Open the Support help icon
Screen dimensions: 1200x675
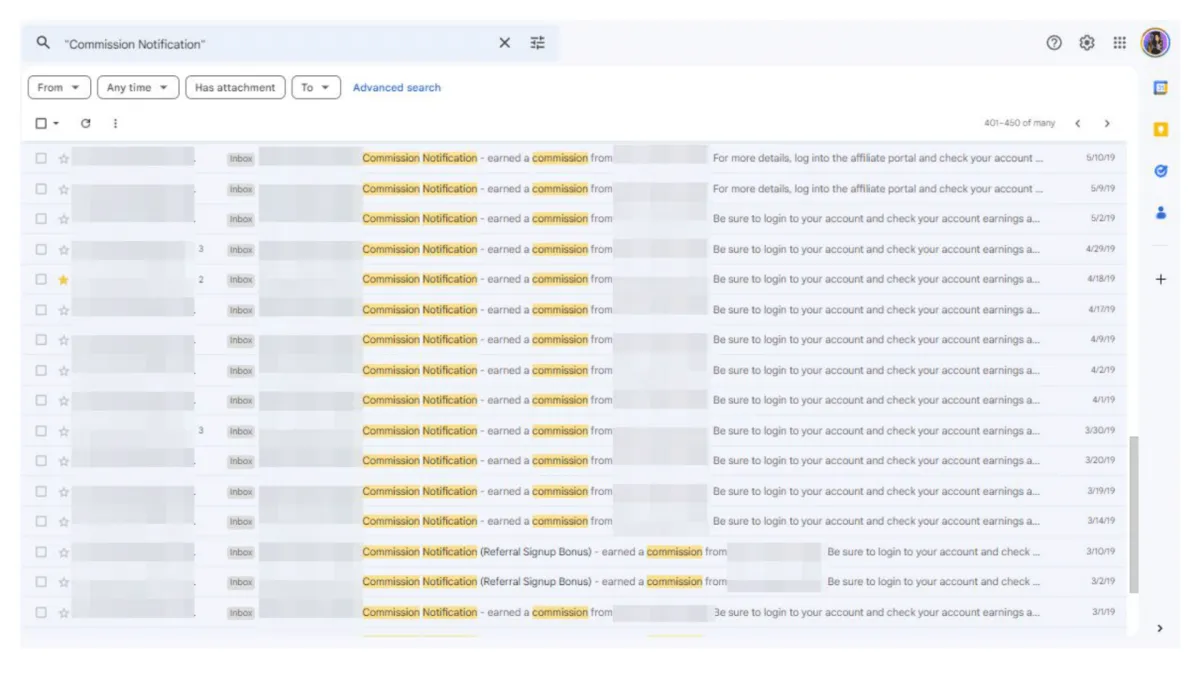pos(1054,43)
